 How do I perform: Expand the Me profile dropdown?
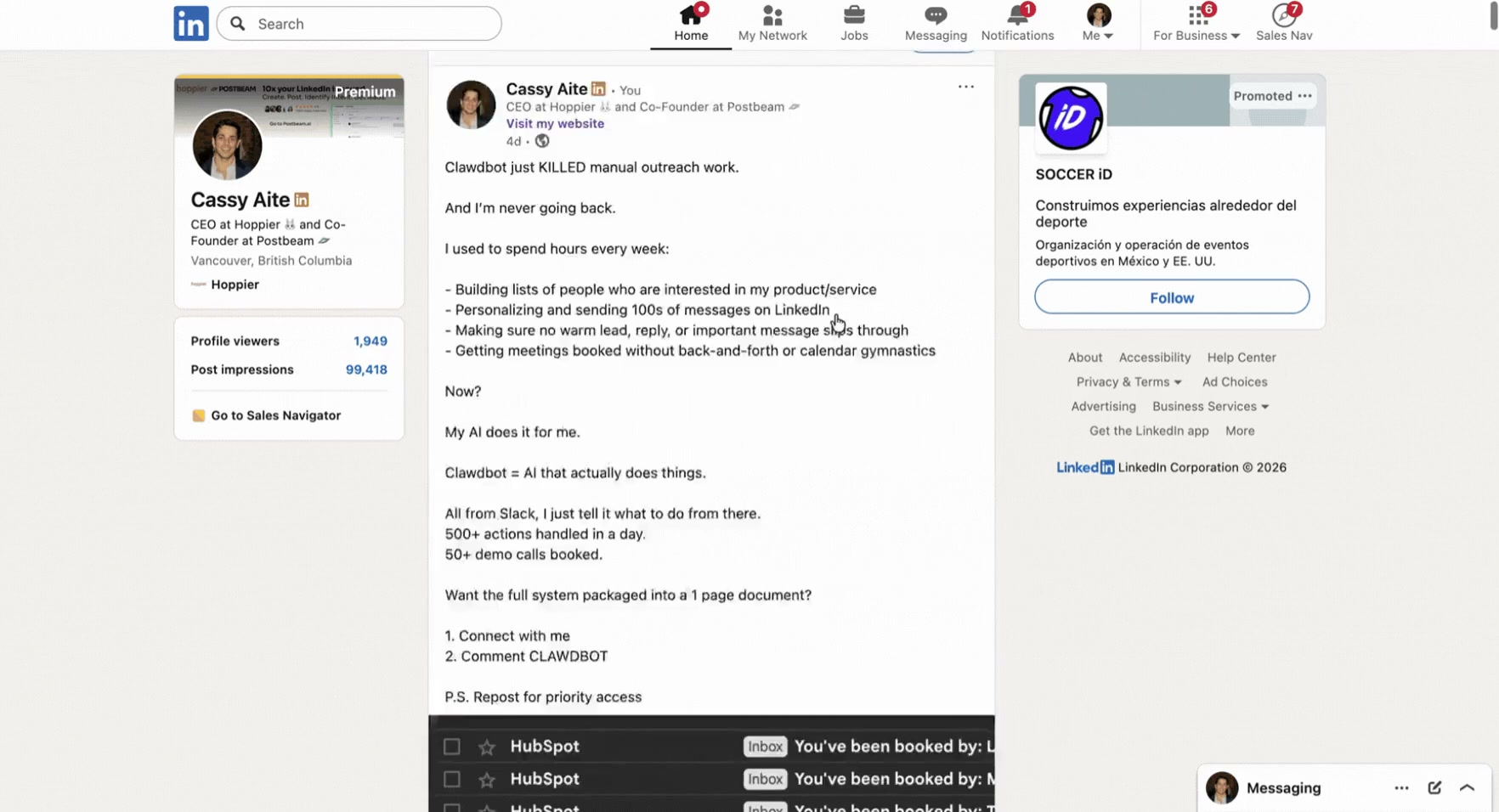[1098, 23]
